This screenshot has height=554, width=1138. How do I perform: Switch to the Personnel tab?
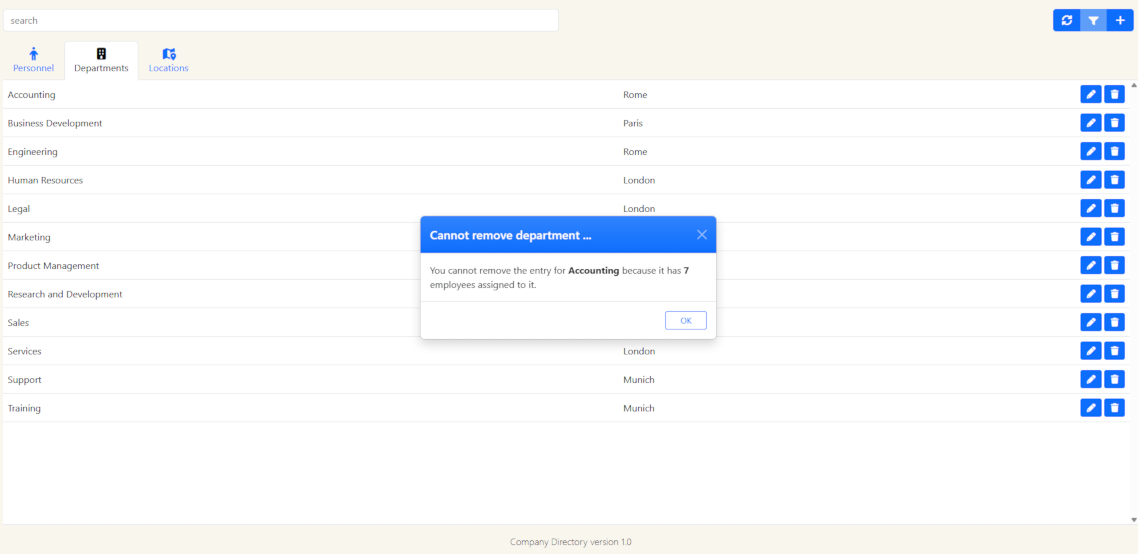[33, 60]
